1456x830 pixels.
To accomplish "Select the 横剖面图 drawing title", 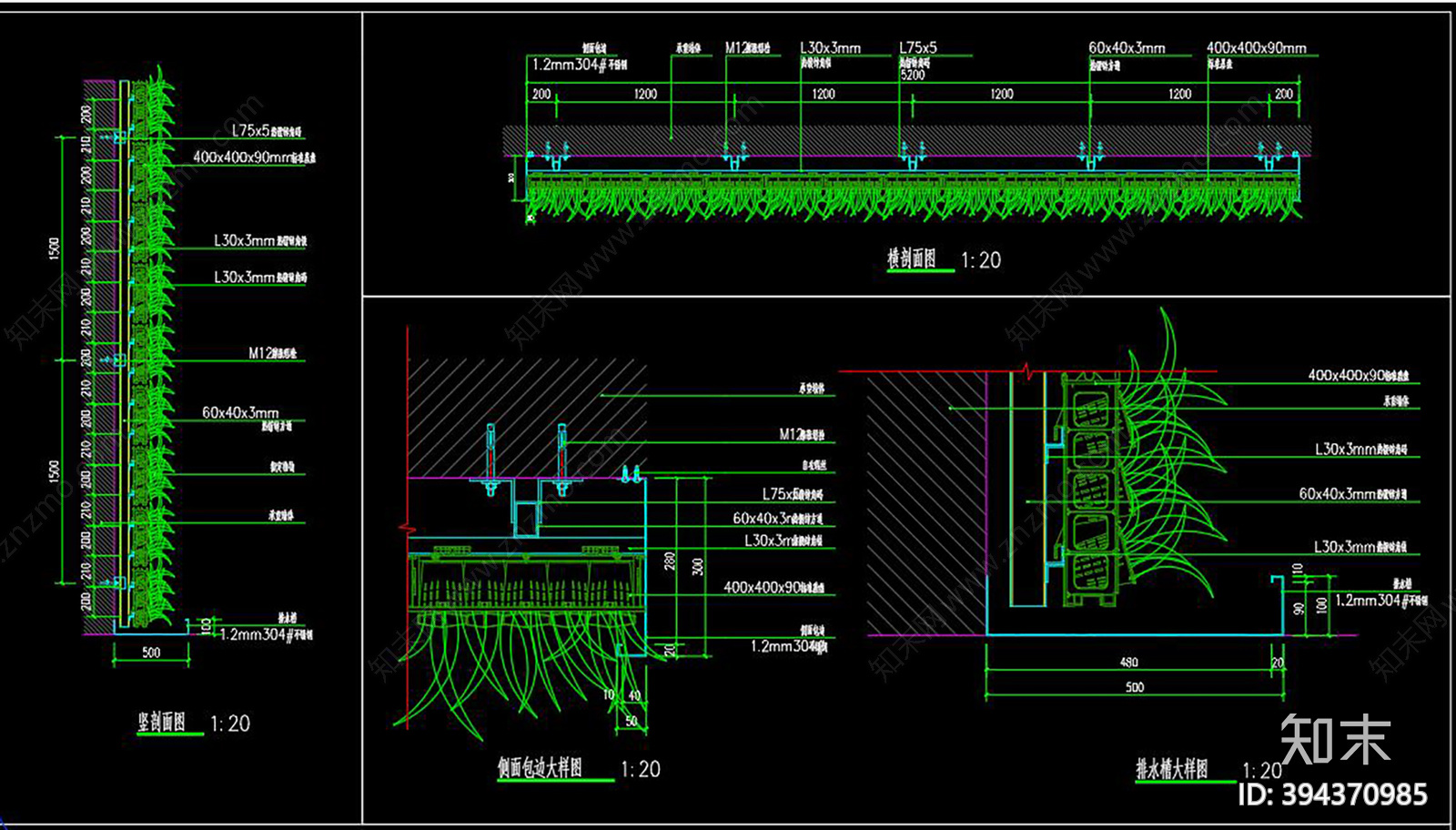I will [912, 258].
